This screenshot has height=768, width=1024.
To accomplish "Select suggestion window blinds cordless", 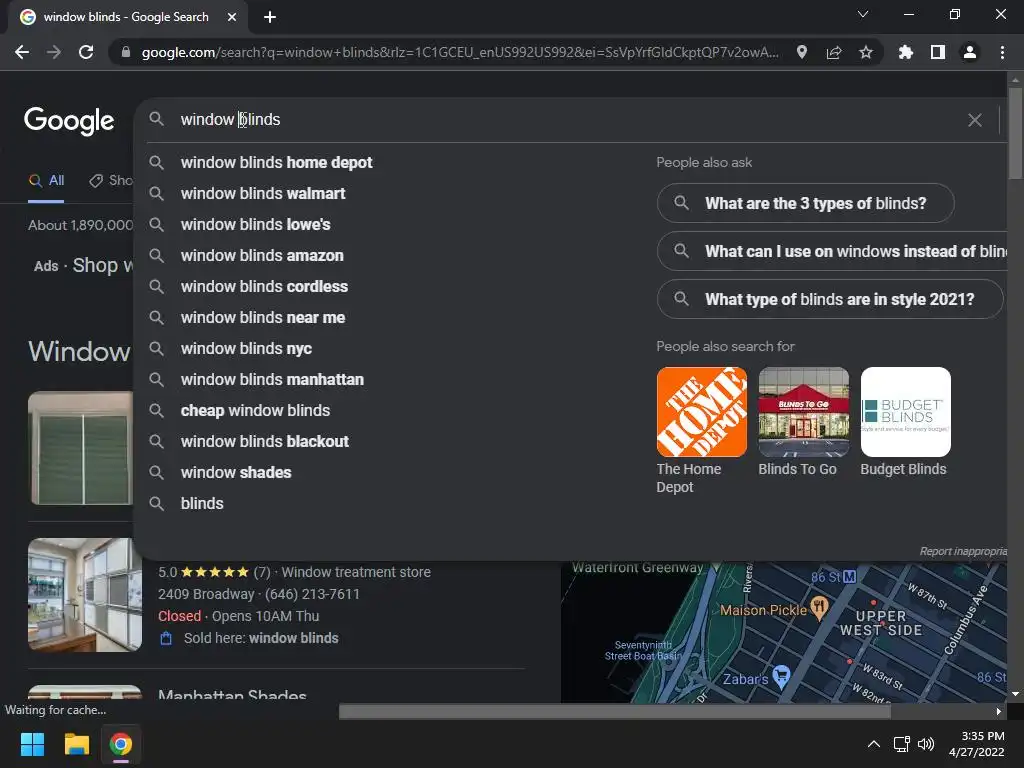I will coord(264,287).
